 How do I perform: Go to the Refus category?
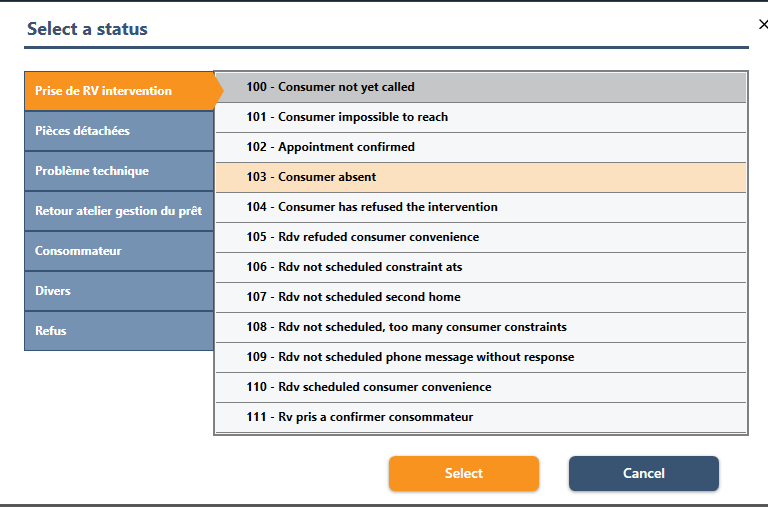pyautogui.click(x=118, y=331)
